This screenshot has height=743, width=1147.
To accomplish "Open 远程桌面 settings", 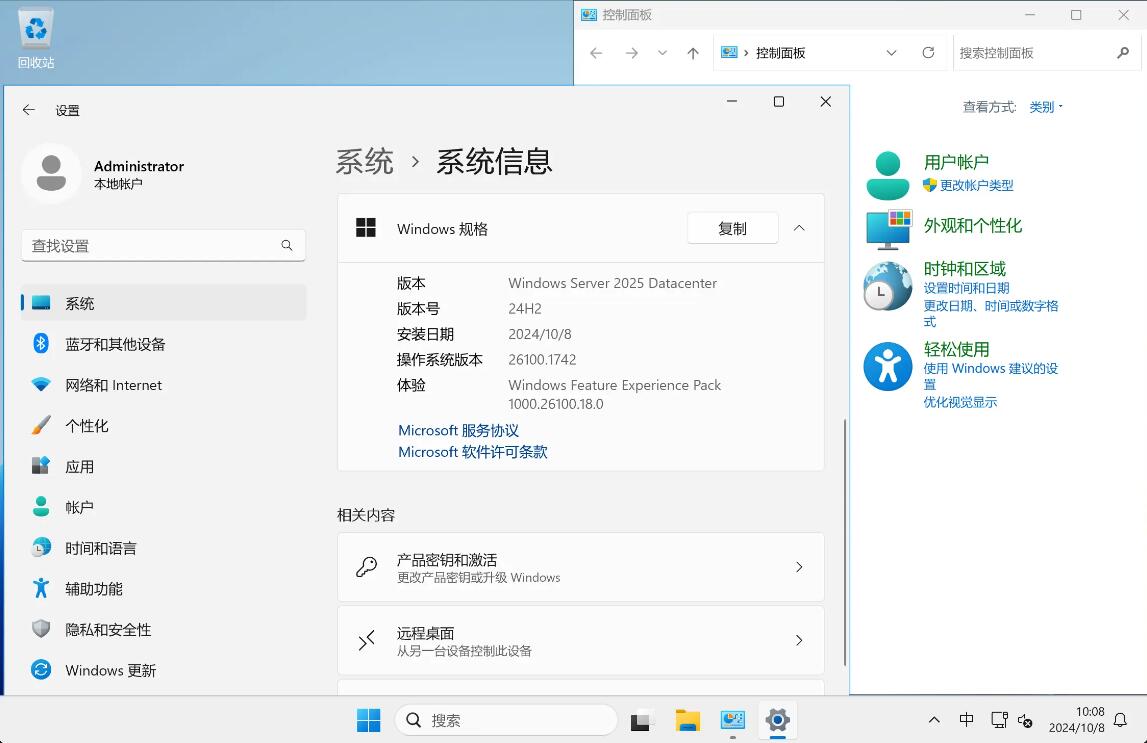I will (x=581, y=641).
